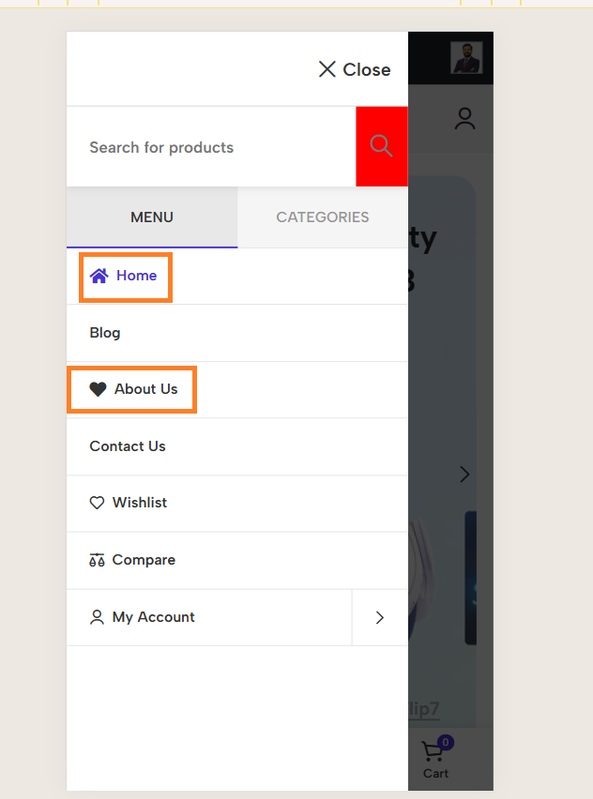Click the user account icon in header
This screenshot has height=799, width=593.
[465, 118]
